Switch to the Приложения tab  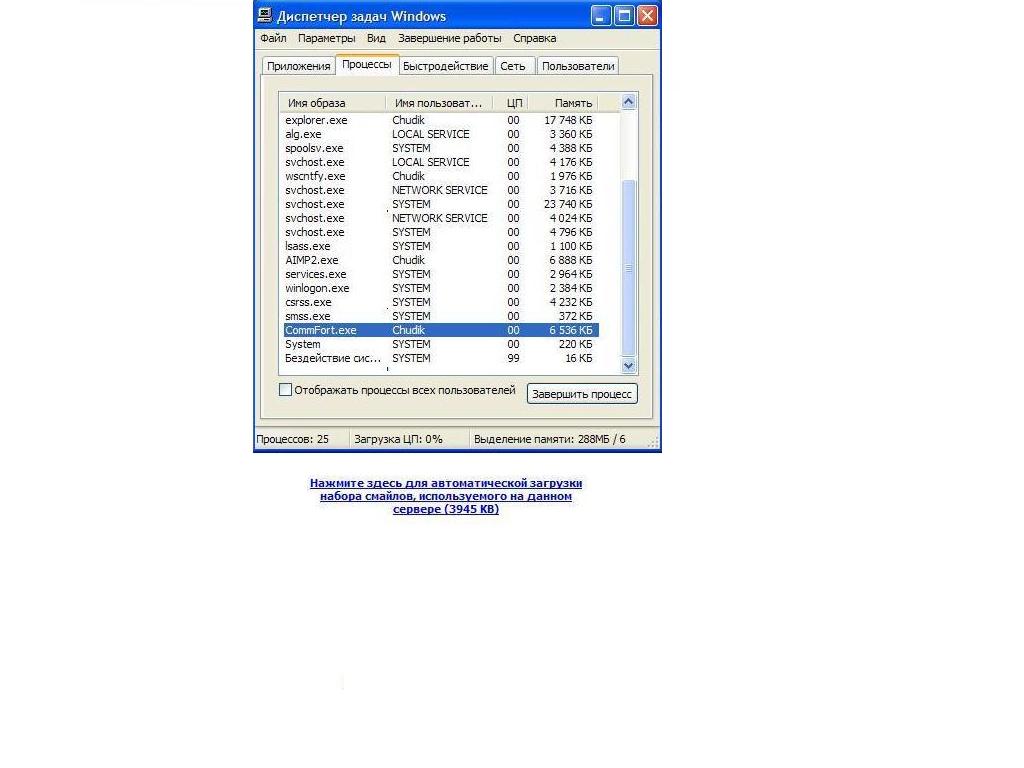(x=298, y=66)
